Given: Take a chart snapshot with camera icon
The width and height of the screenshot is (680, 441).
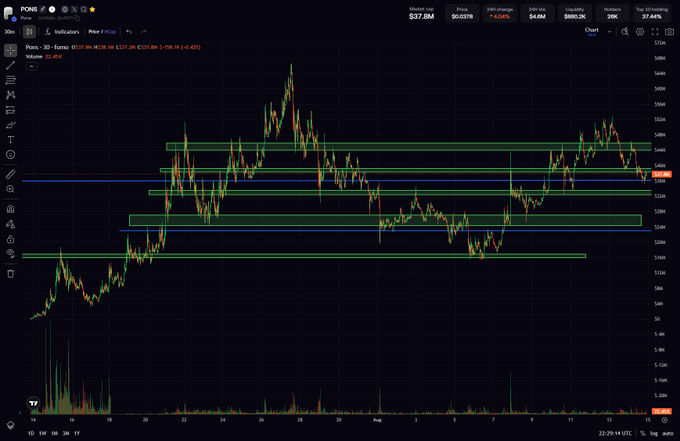Looking at the screenshot, I should (670, 32).
